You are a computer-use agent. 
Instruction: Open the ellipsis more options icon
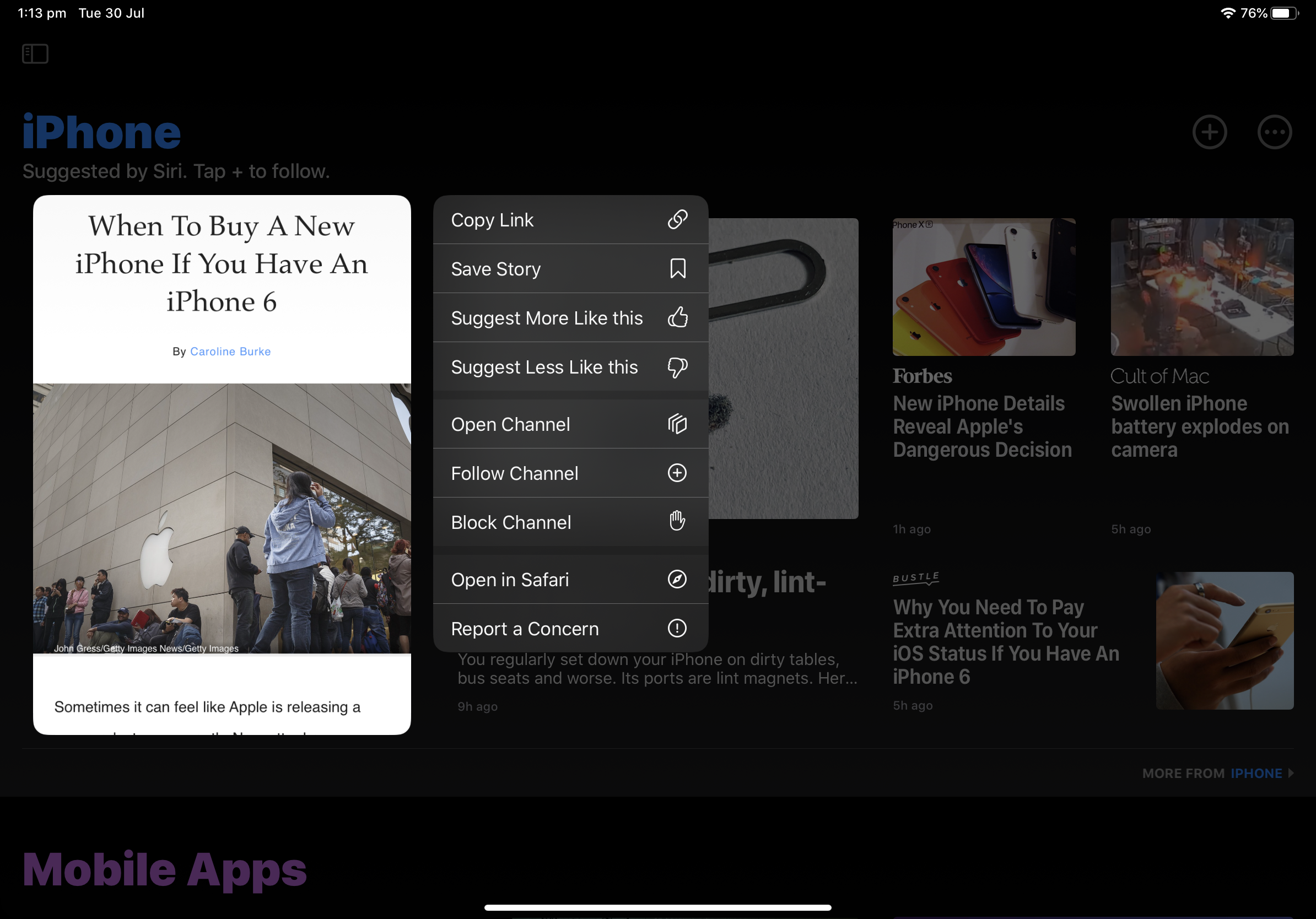coord(1274,132)
